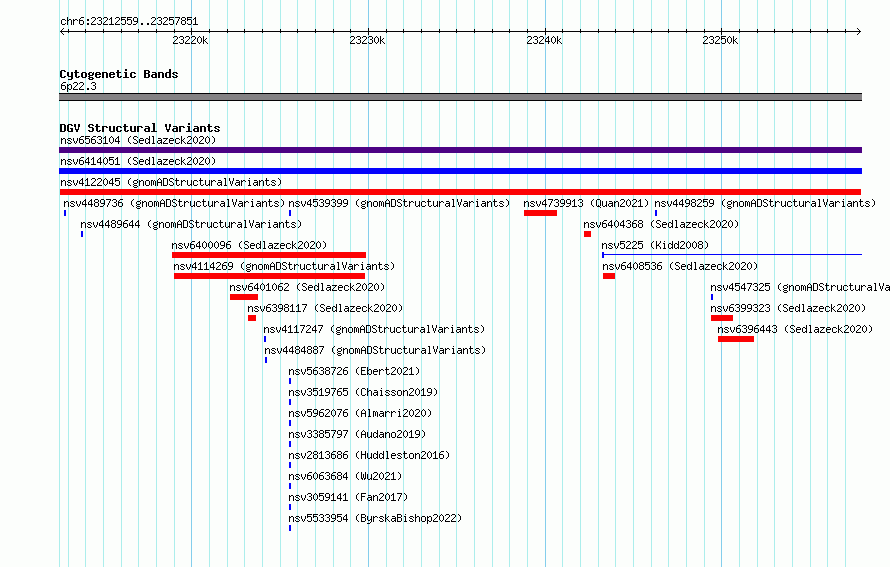The height and width of the screenshot is (567, 890).
Task: Click the nsv4489644 variant label
Action: [191, 224]
